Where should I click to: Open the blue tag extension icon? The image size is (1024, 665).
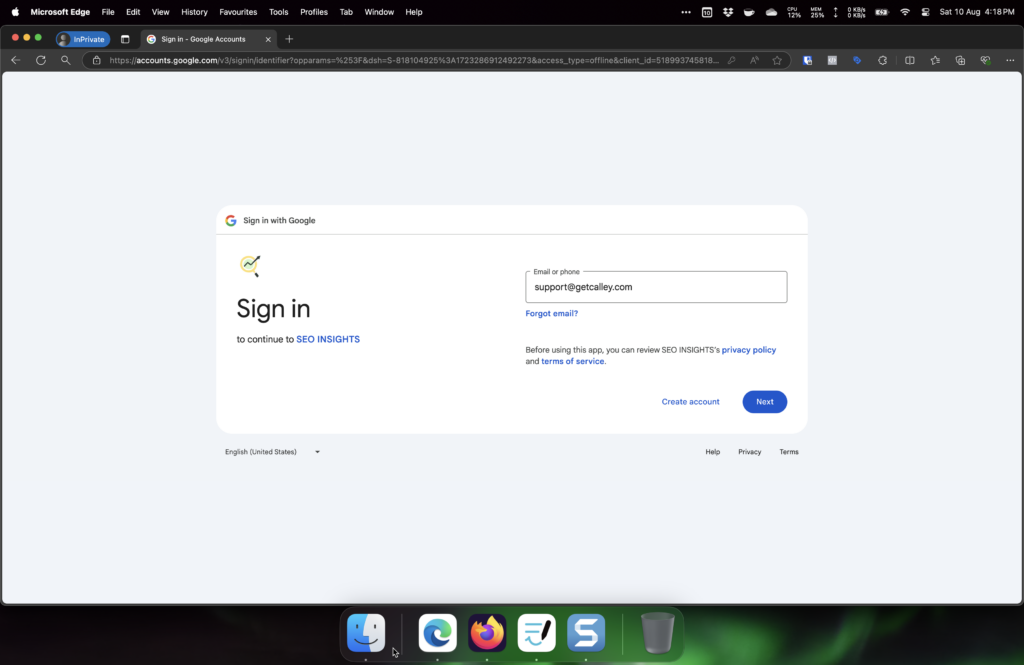857,60
